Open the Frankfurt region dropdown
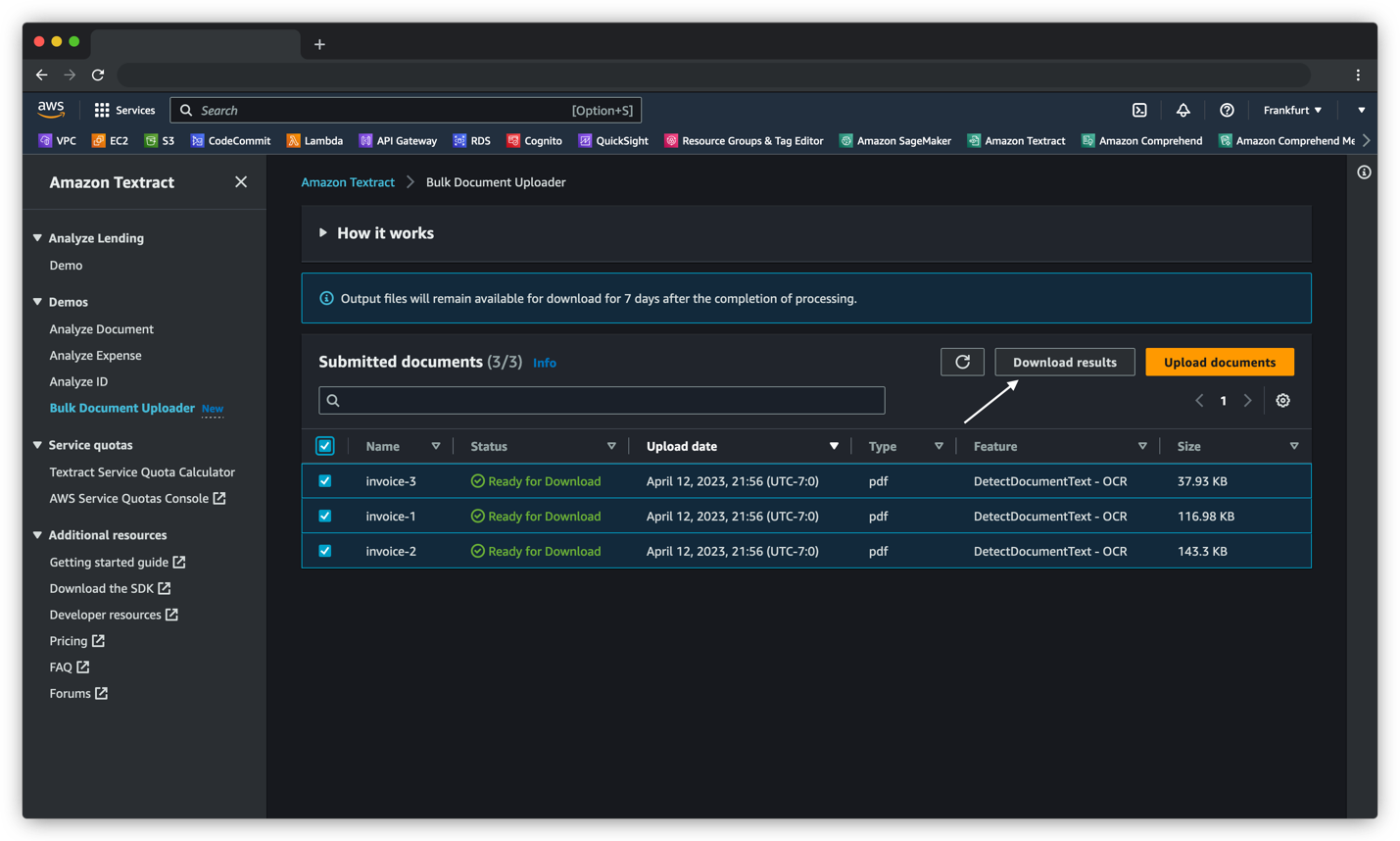 coord(1291,111)
